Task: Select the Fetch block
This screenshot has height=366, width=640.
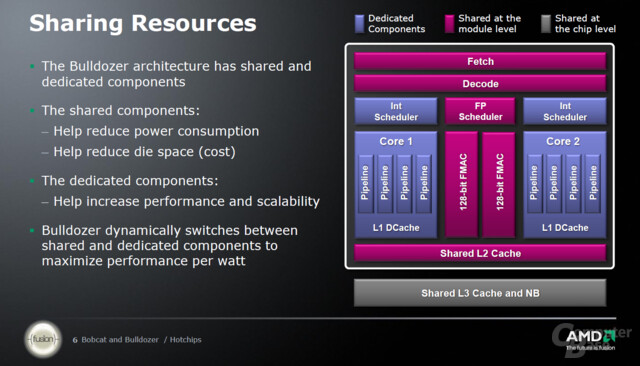Action: tap(480, 61)
